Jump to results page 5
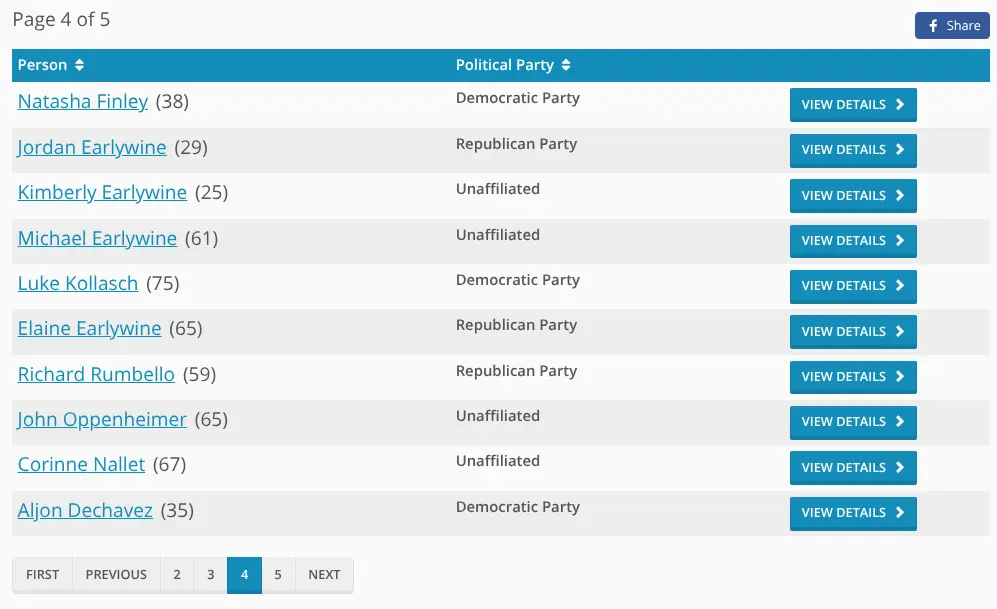Viewport: 997px width, 609px height. tap(278, 574)
